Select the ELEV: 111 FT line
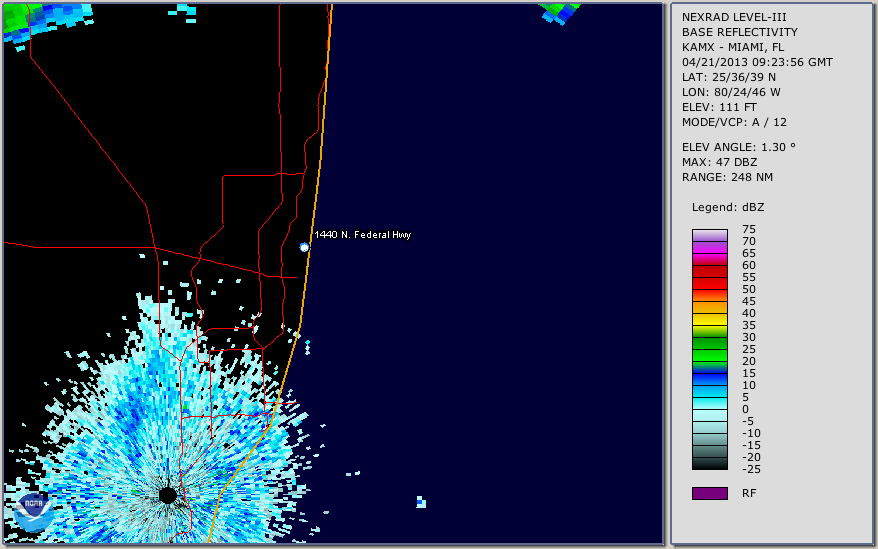 click(720, 107)
